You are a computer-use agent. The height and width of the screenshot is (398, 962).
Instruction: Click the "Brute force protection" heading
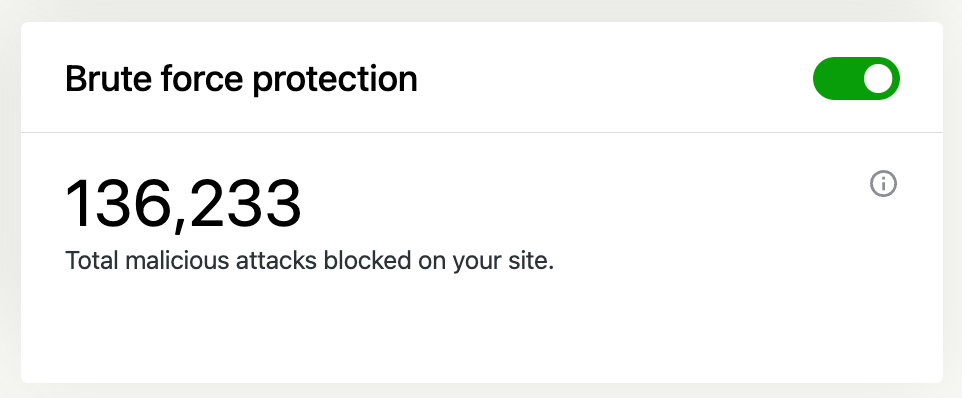click(x=241, y=80)
